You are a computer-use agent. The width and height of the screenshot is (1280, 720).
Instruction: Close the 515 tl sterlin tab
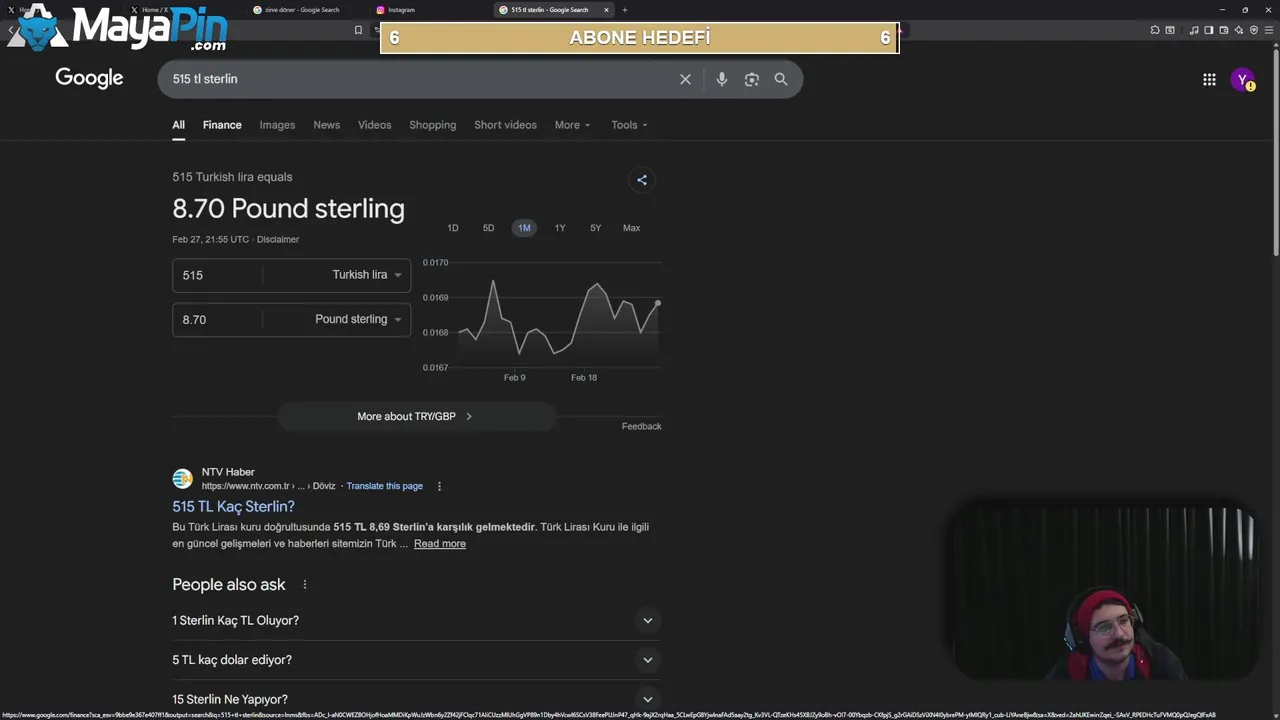[x=606, y=10]
